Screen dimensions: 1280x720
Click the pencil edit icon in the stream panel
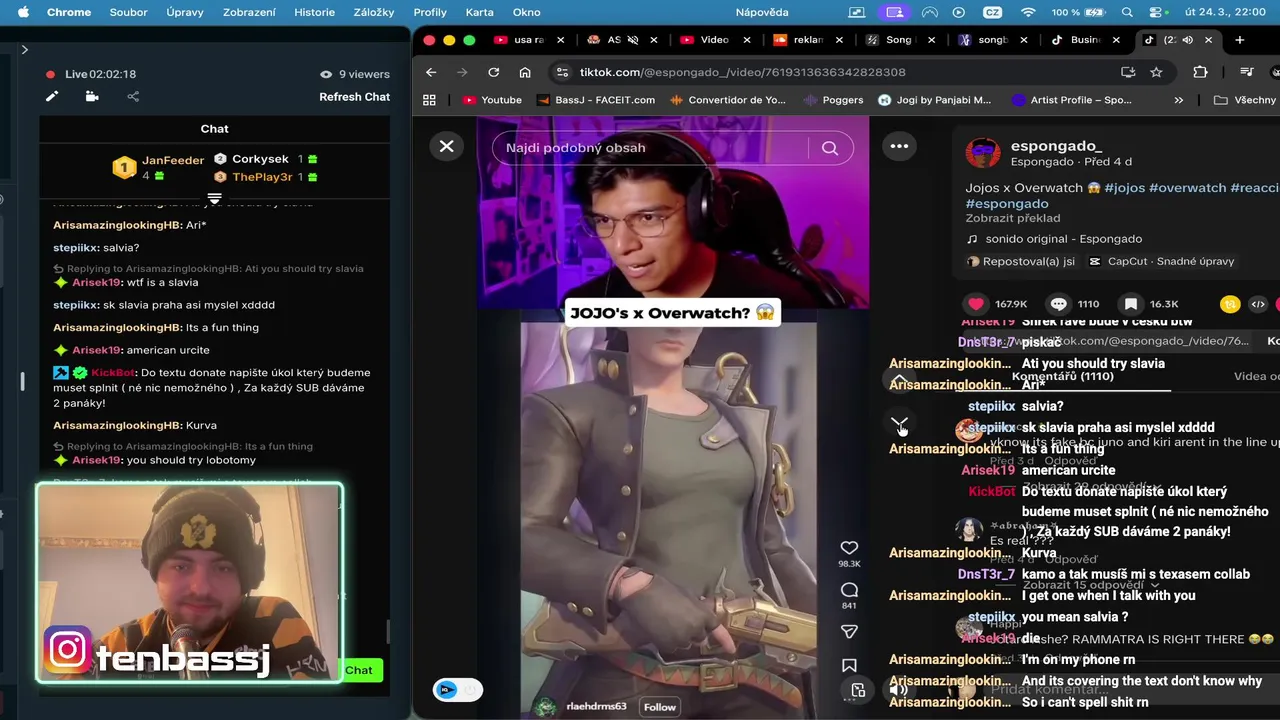pos(52,97)
